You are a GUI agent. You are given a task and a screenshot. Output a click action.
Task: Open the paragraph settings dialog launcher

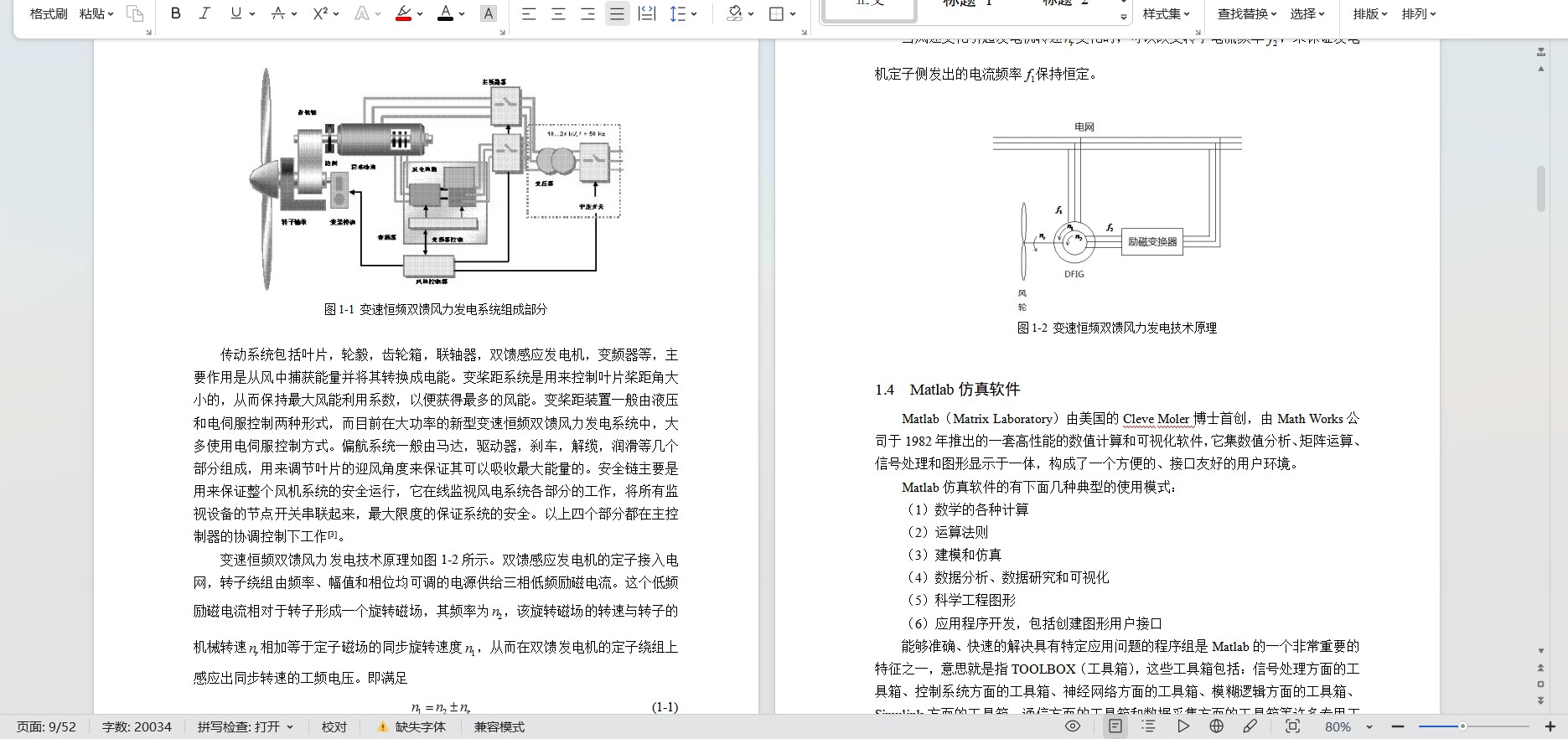pos(805,32)
